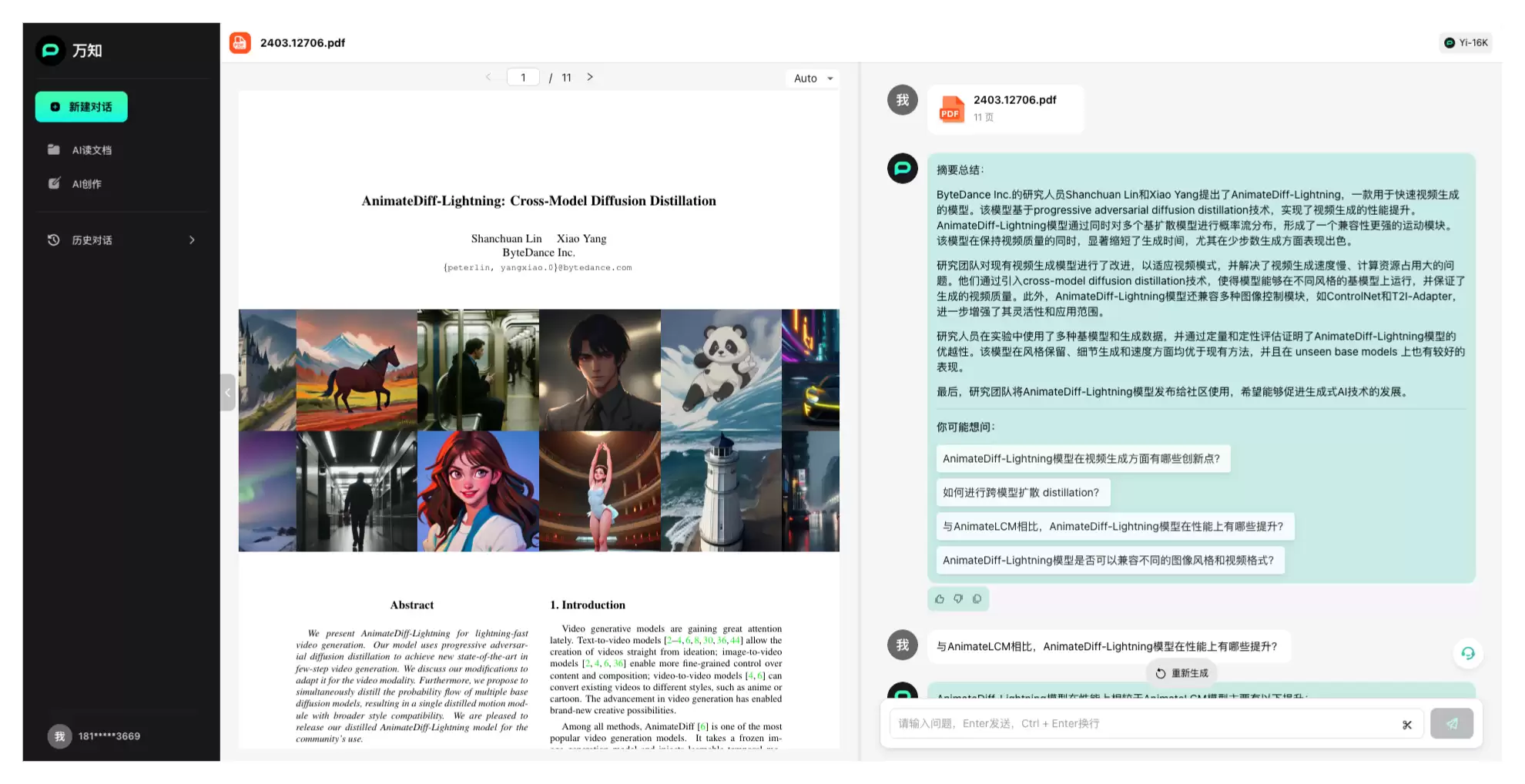Click the subway man image in PDF
1525x784 pixels.
478,370
